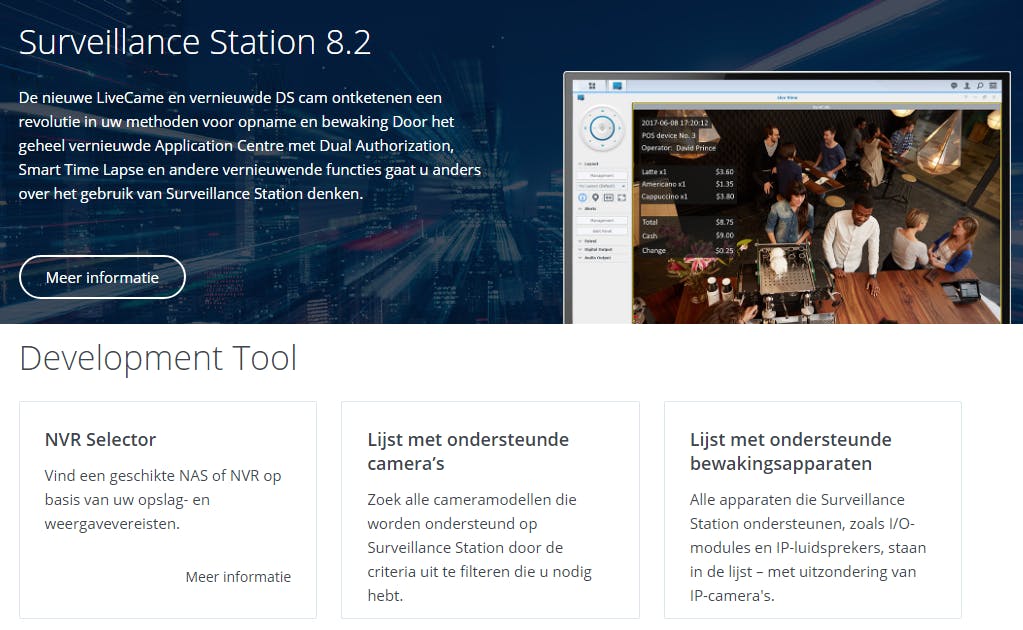This screenshot has width=1023, height=630.
Task: Click the layout dropdown in product screenshot sidebar
Action: coord(602,186)
